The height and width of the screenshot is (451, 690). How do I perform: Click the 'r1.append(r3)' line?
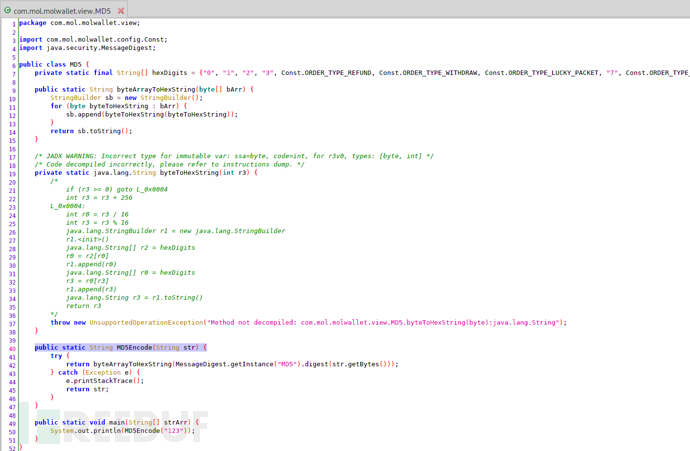[x=91, y=289]
